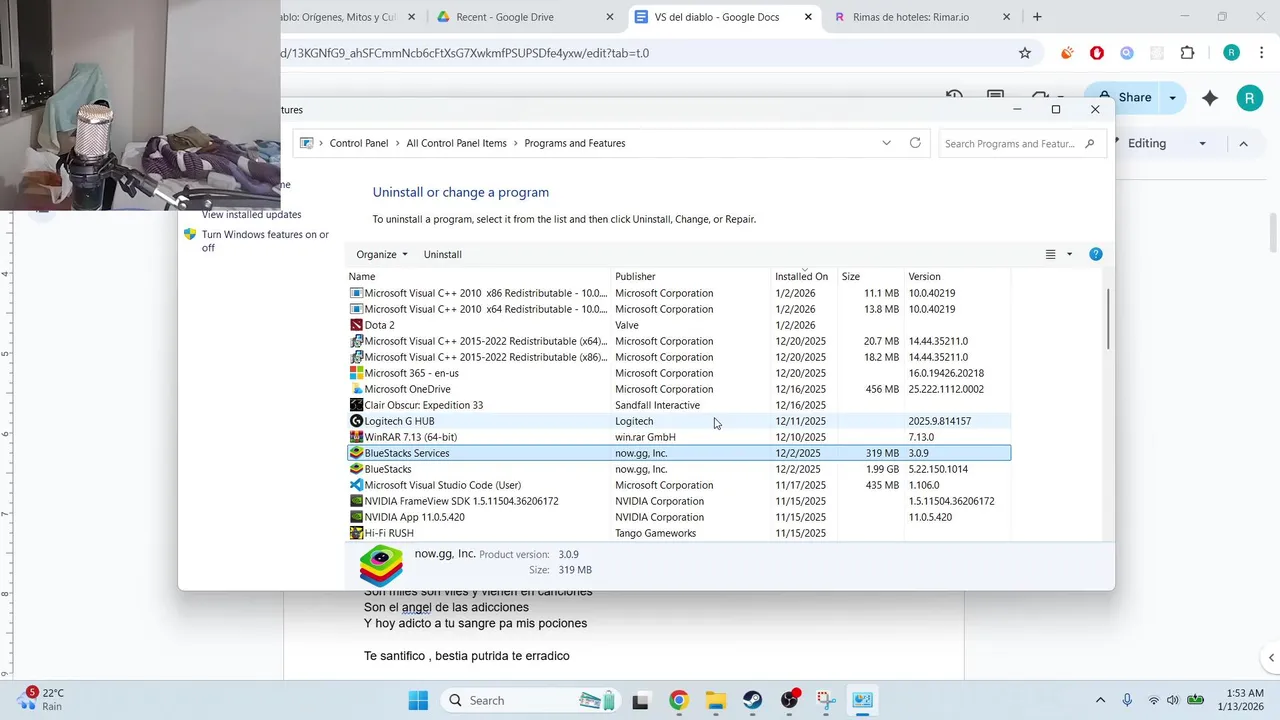Sort by the Name column header
Image resolution: width=1280 pixels, height=720 pixels.
(479, 276)
